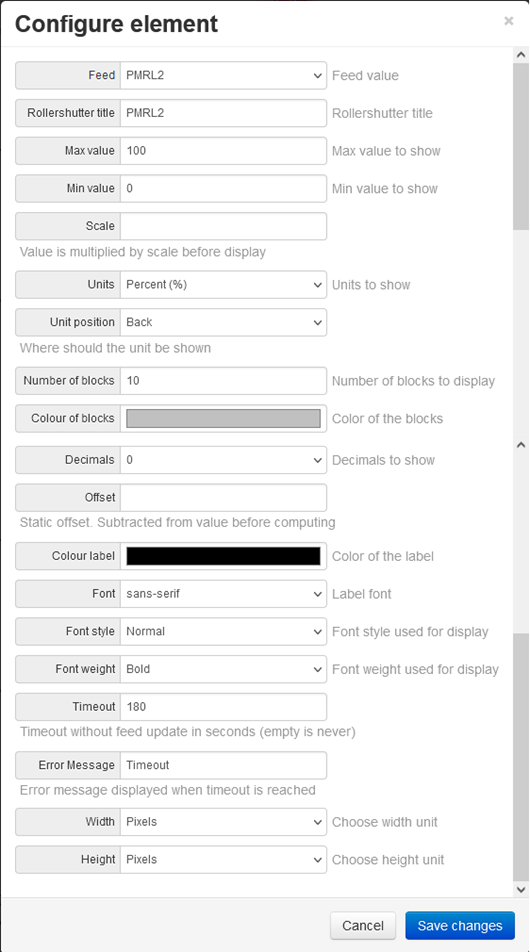Close the Configure element dialog
530x952 pixels.
click(x=509, y=21)
